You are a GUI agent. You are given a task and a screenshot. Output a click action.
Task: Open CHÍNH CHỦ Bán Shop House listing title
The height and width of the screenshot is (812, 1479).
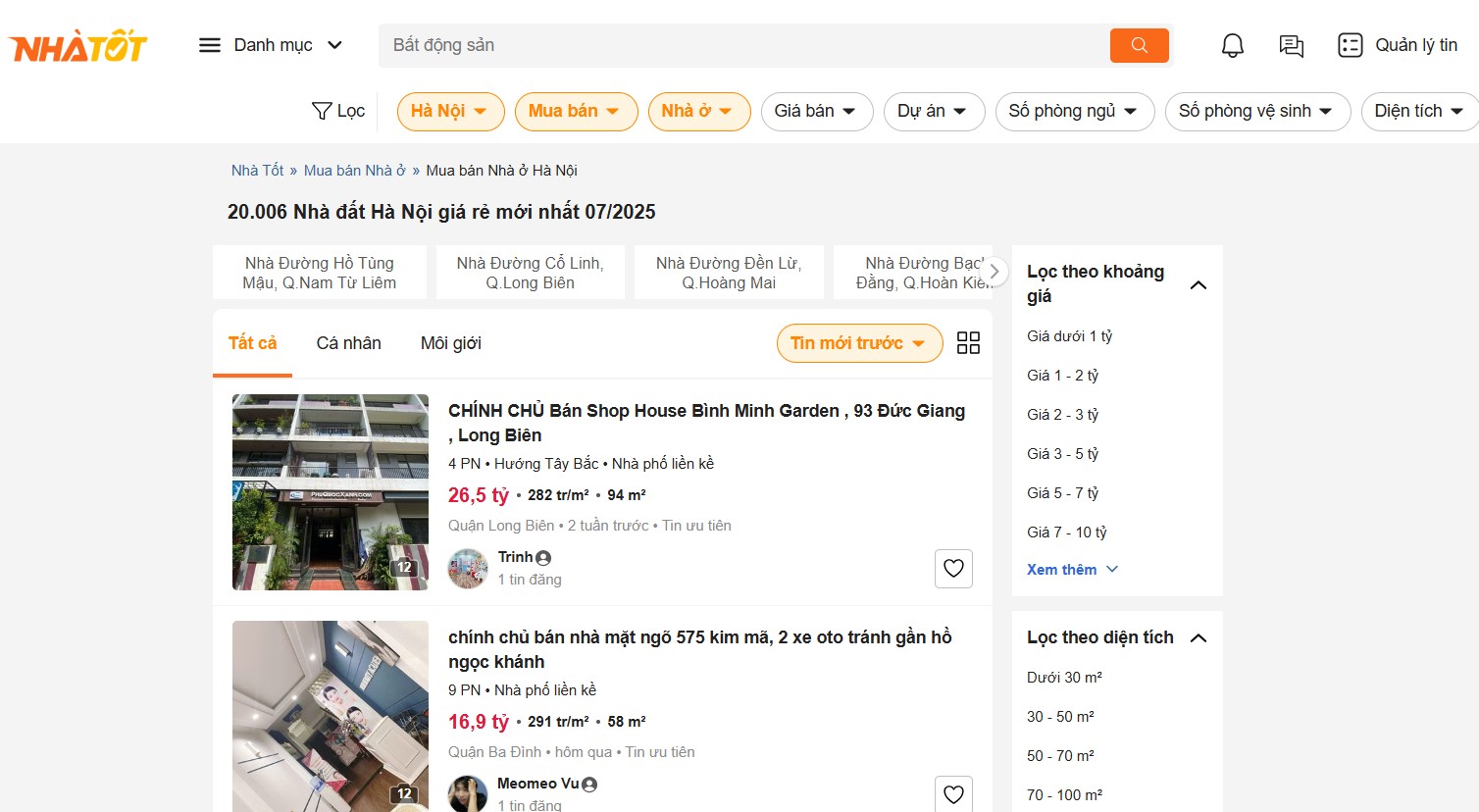tap(706, 423)
